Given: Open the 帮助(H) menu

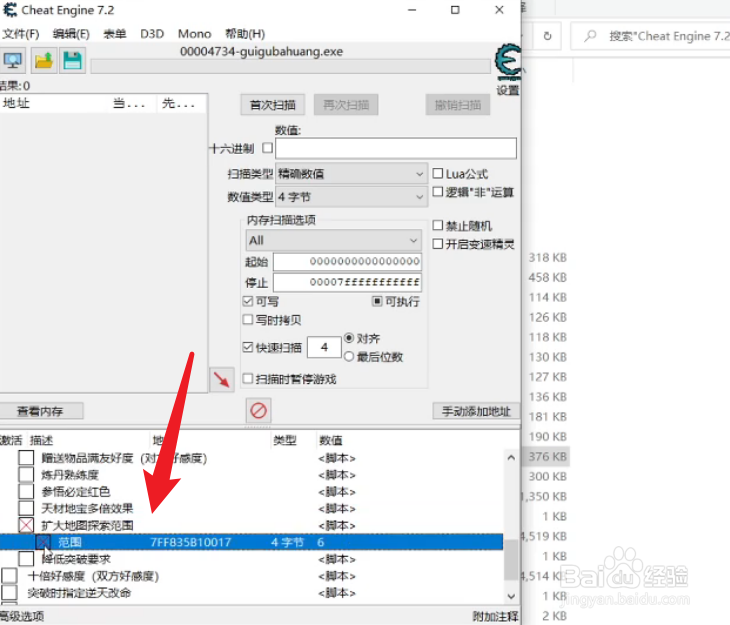Looking at the screenshot, I should coord(245,34).
